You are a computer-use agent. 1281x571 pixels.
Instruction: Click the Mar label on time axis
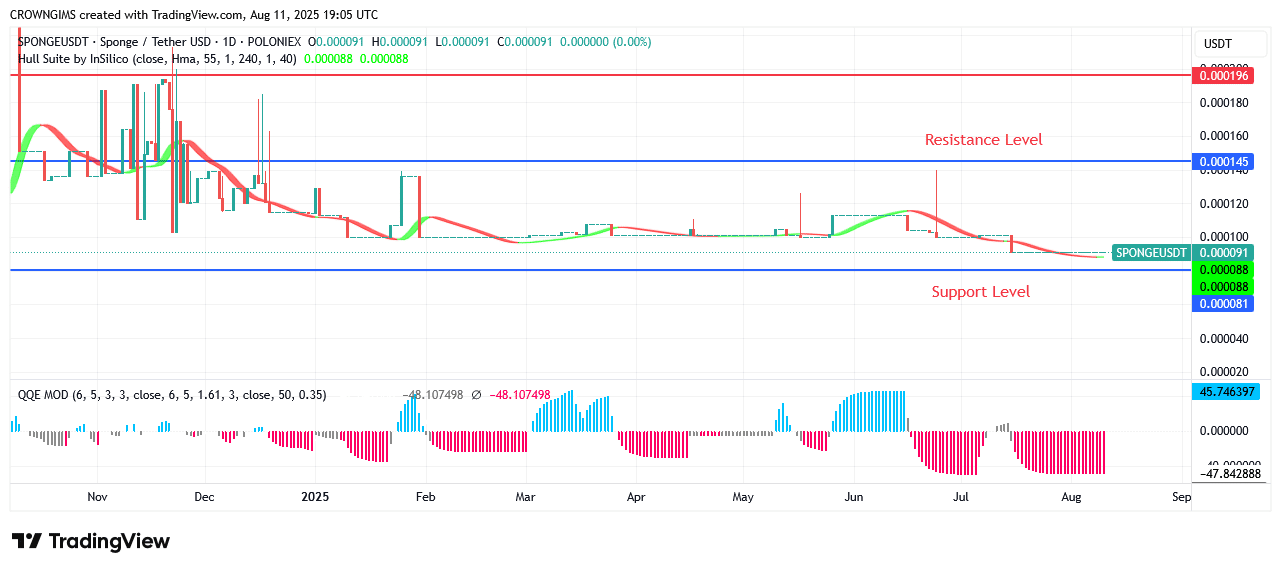[526, 497]
